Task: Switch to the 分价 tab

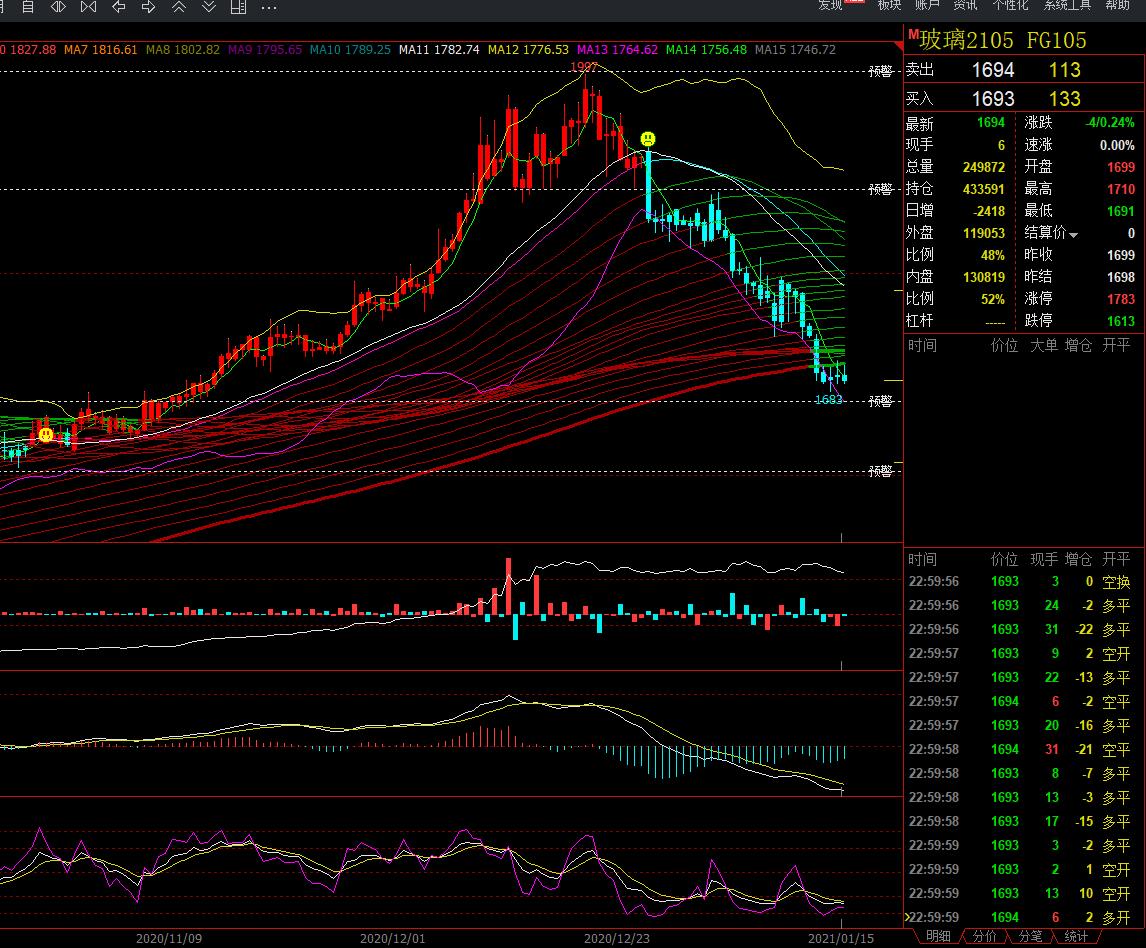Action: tap(984, 937)
